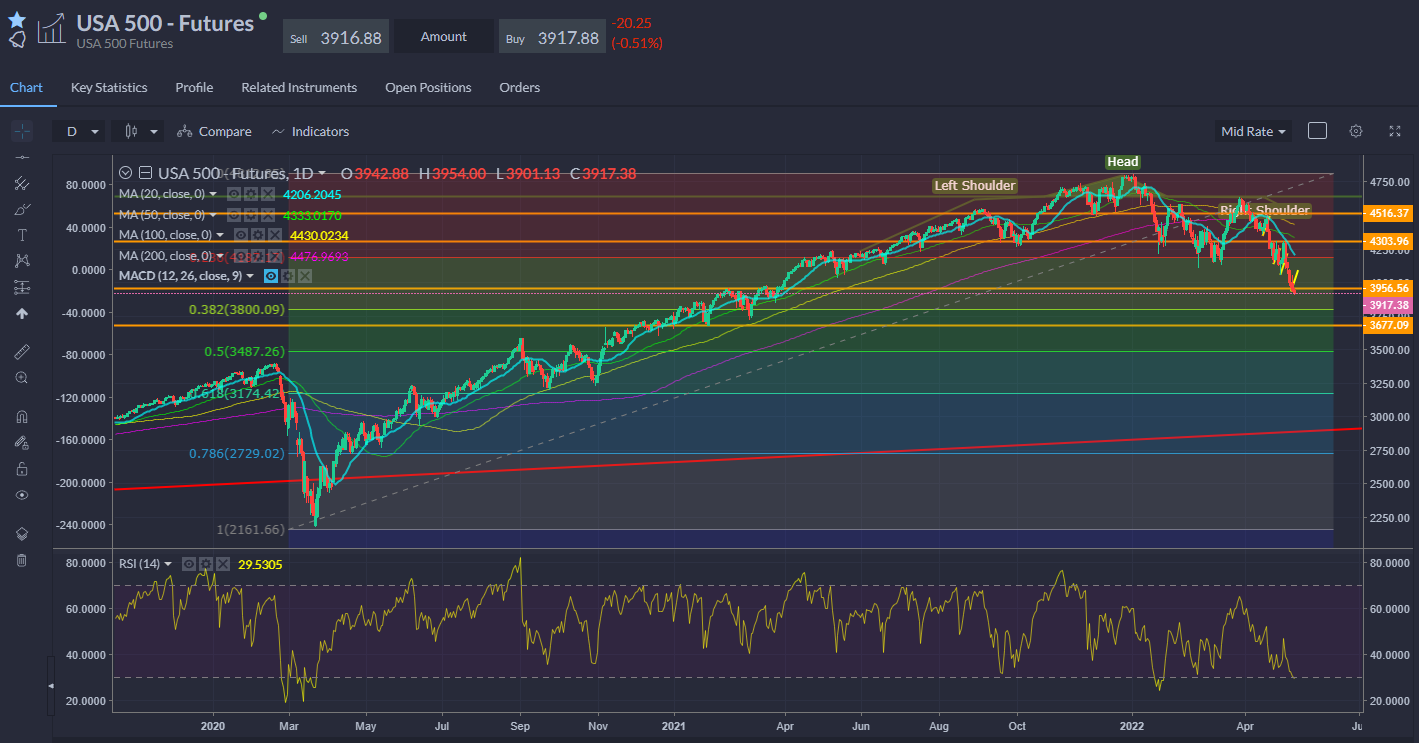Click the 0.382(3800.09) Fibonacci level label
Screen dimensions: 1419x743
click(x=238, y=310)
